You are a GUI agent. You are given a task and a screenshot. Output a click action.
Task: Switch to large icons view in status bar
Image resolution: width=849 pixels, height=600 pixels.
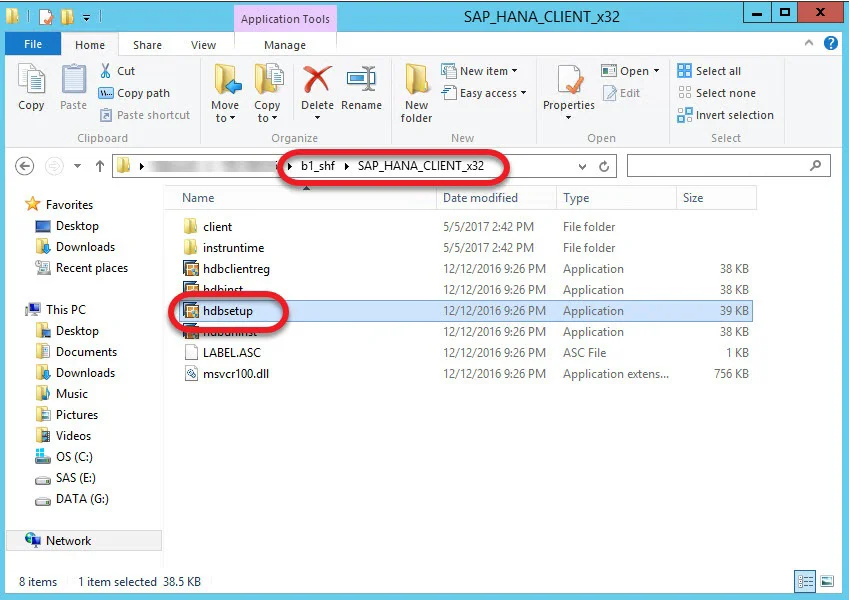coord(826,581)
